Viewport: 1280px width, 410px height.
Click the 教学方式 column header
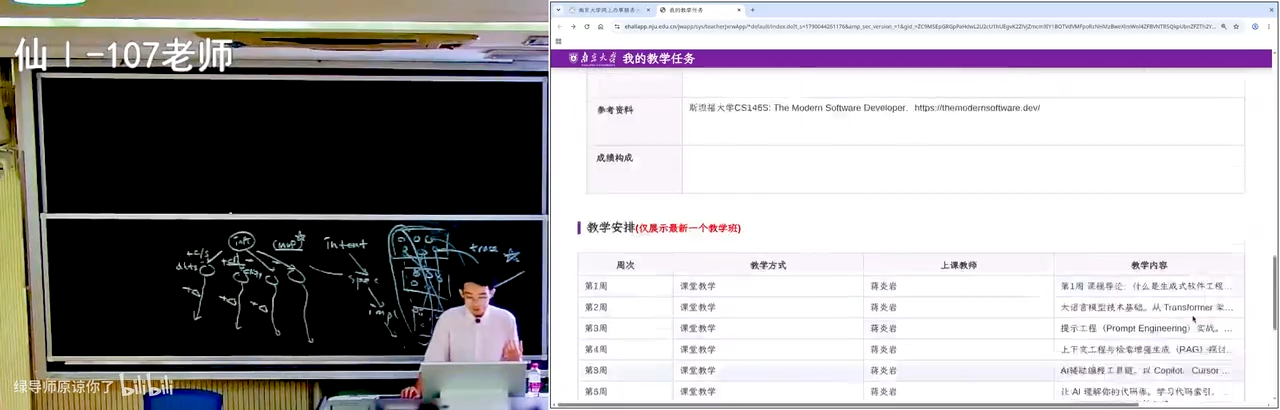pyautogui.click(x=768, y=265)
